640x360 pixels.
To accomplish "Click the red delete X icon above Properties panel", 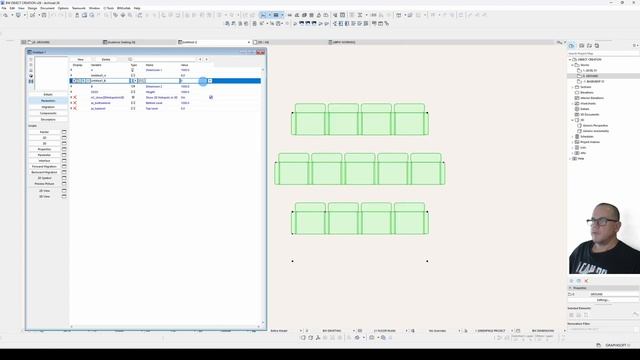I will 587,281.
